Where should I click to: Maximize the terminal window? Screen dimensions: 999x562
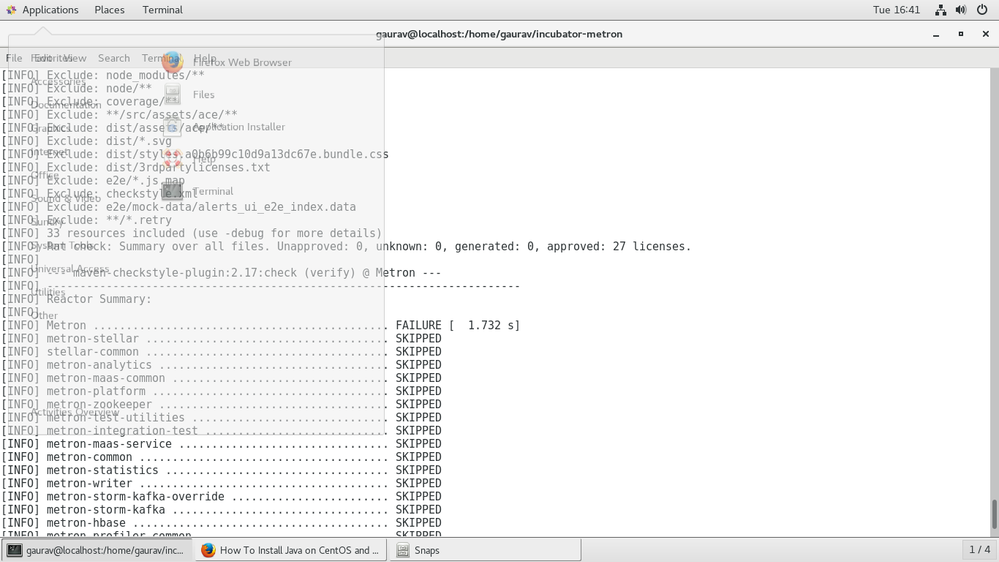[x=961, y=34]
